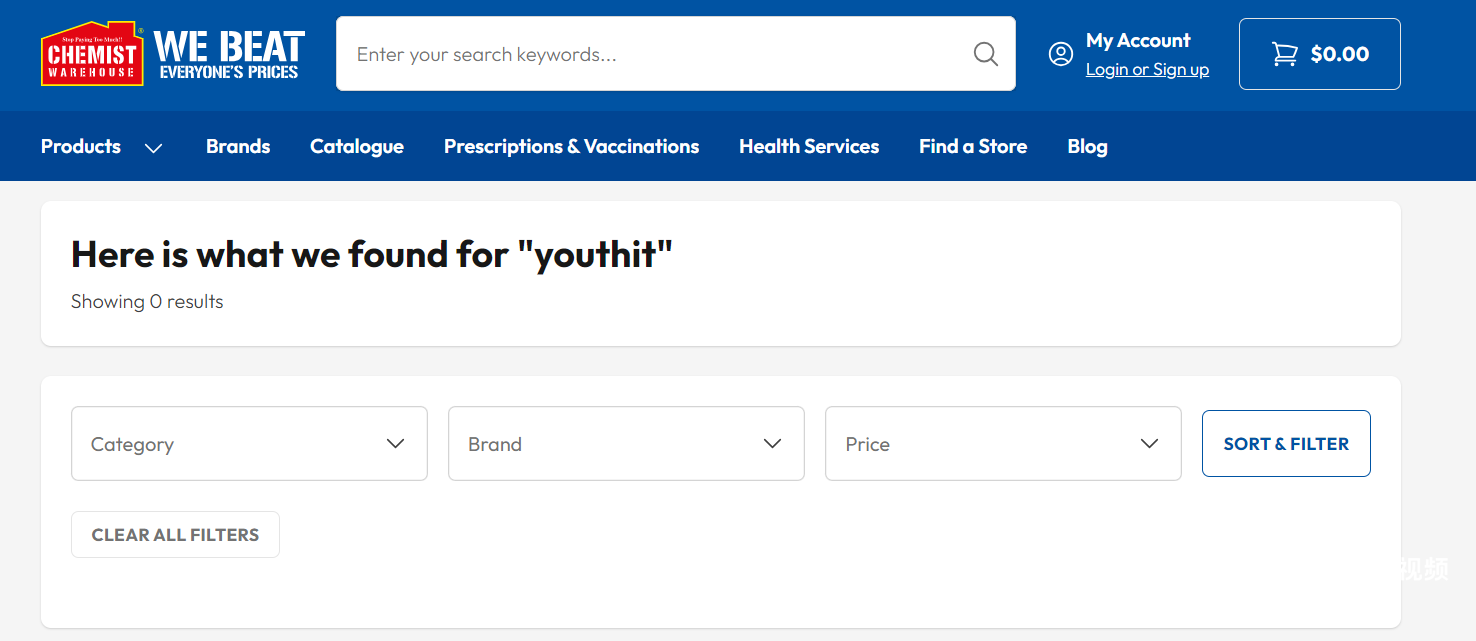Expand the Brand filter dropdown

click(626, 443)
